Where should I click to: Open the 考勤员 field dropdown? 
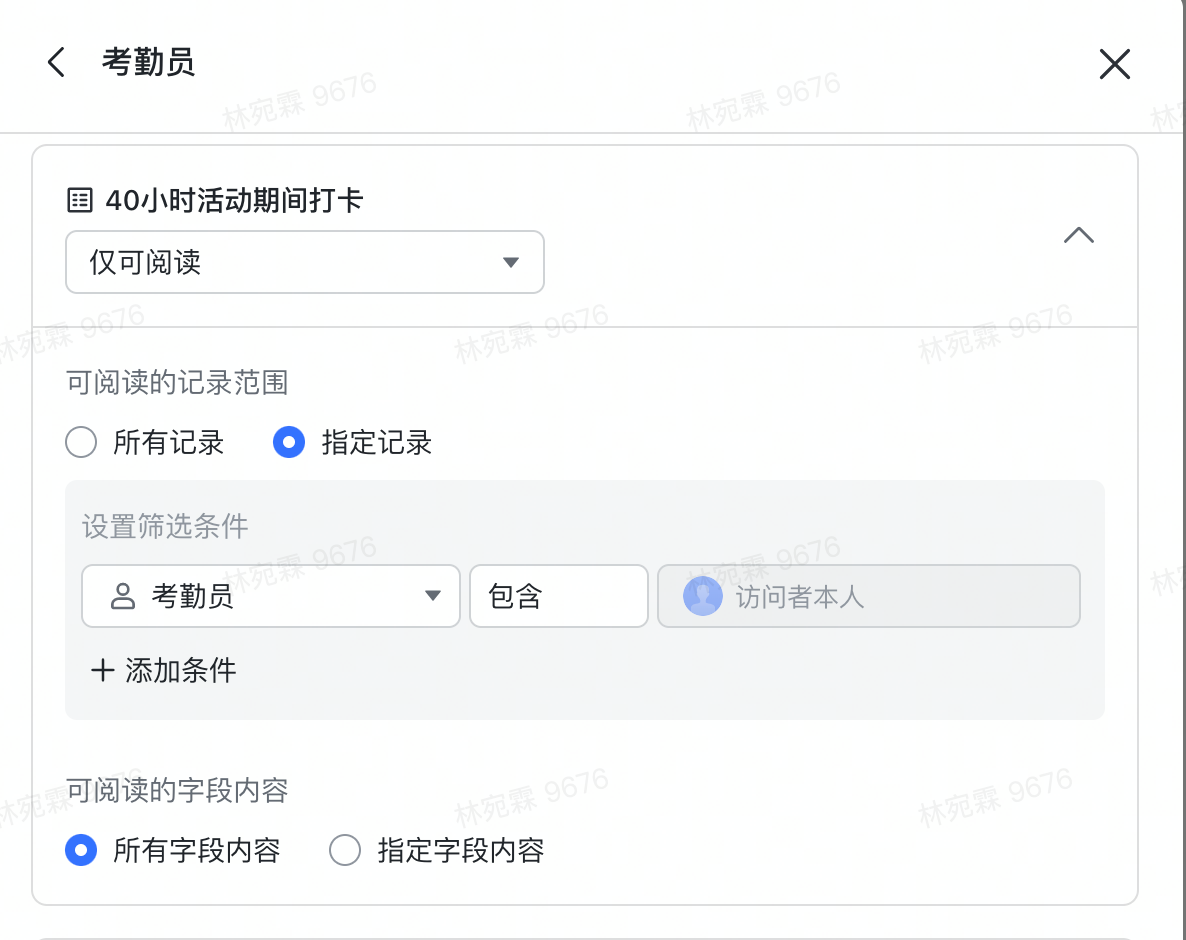[270, 597]
